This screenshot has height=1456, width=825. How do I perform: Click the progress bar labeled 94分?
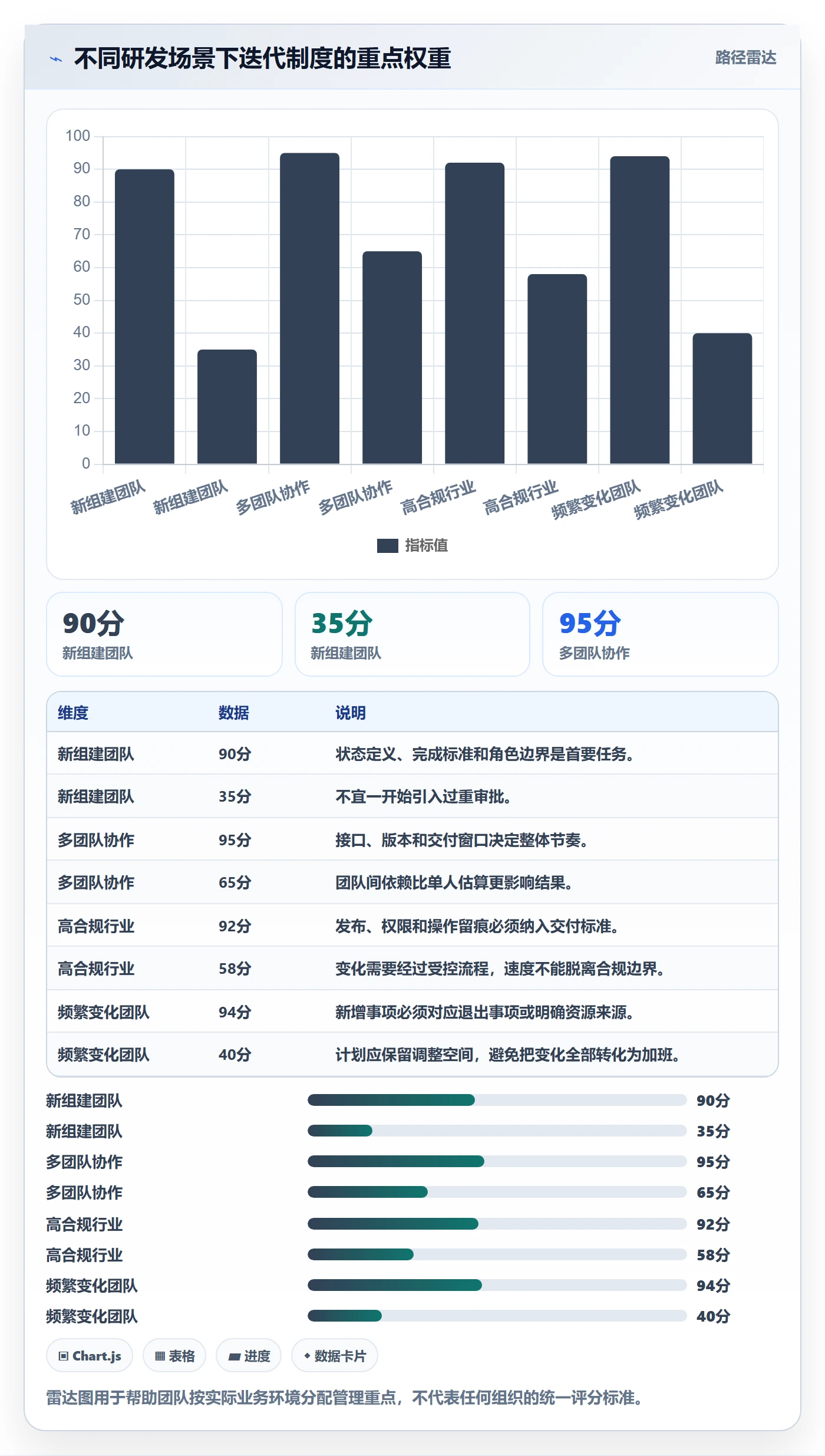(x=497, y=1285)
